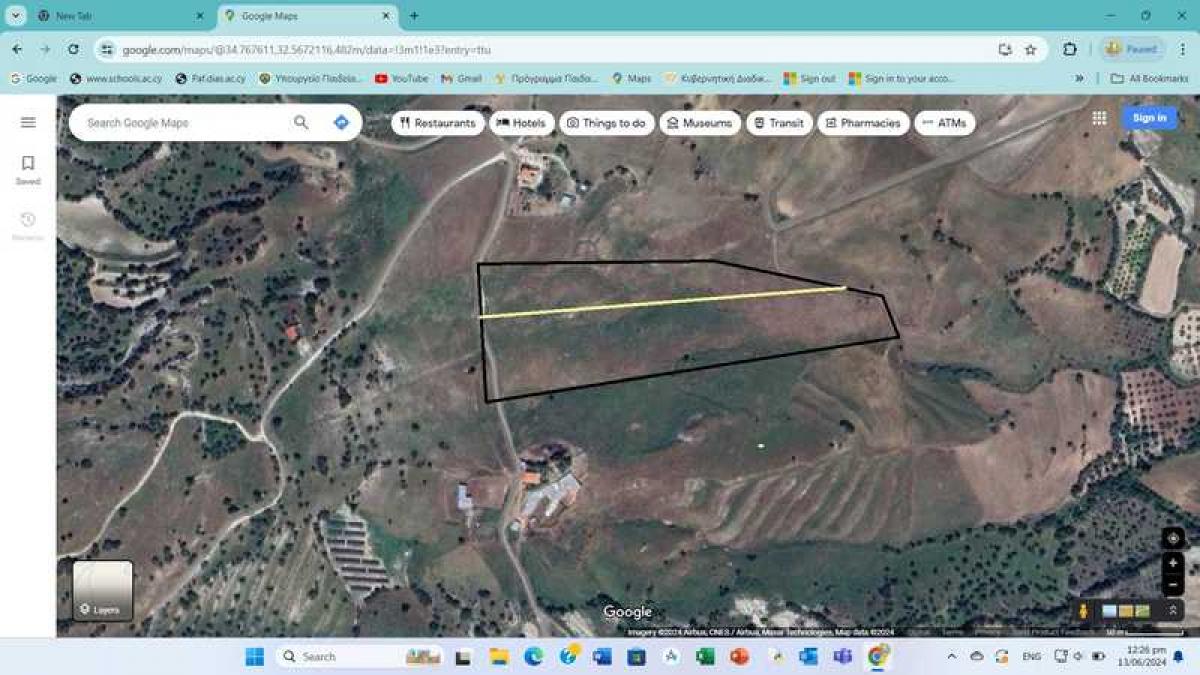Open the Google apps grid icon
The height and width of the screenshot is (675, 1200).
pyautogui.click(x=1098, y=117)
